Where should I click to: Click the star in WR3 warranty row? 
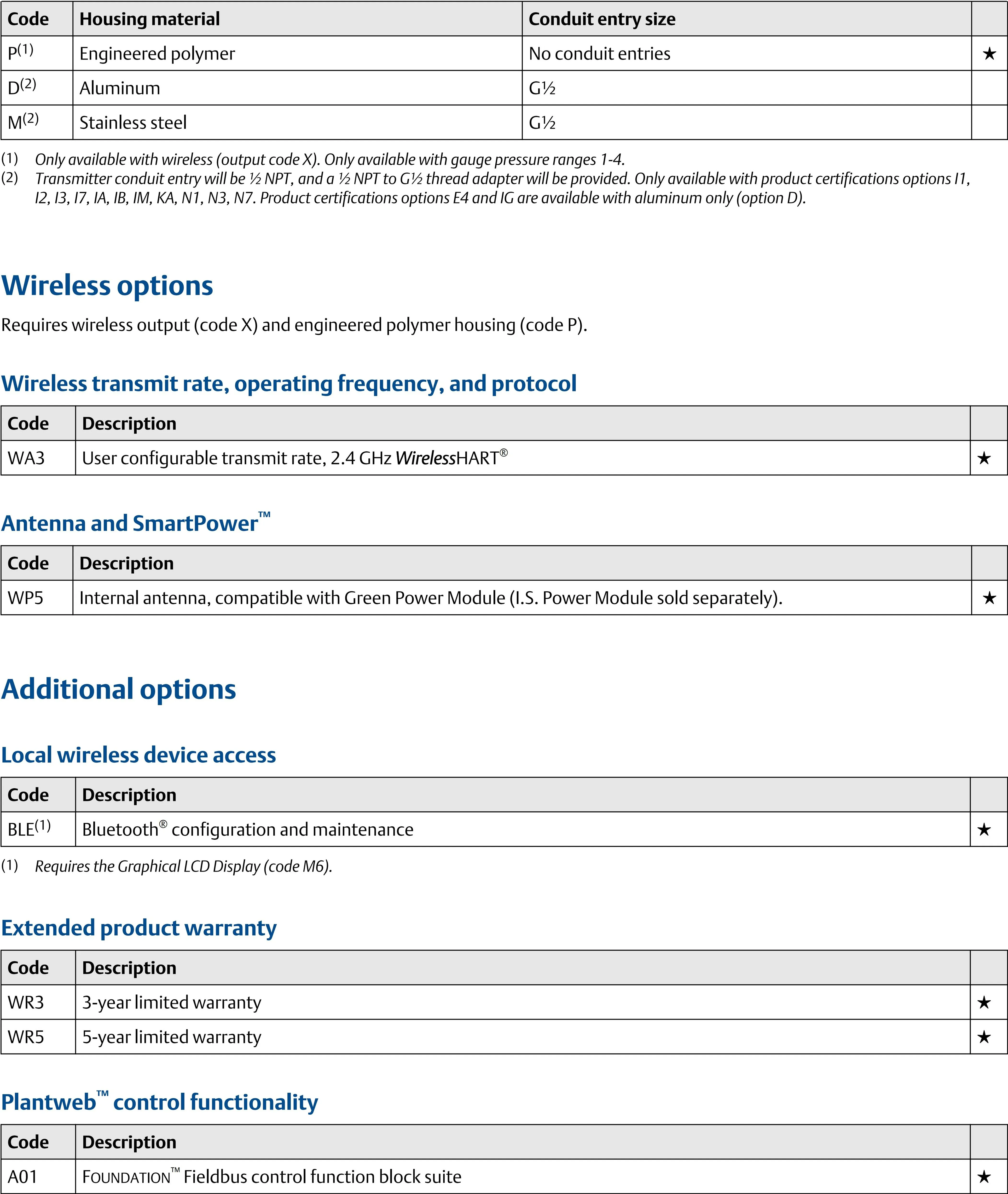pos(984,1003)
